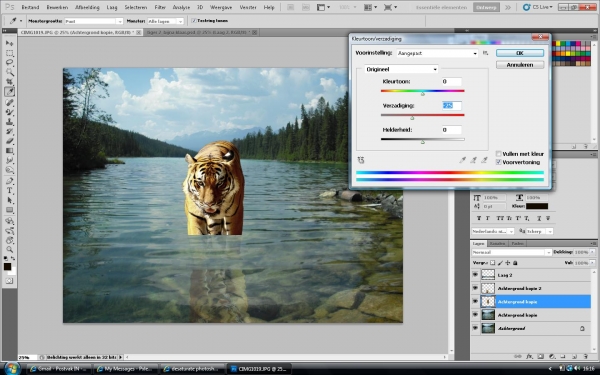Toggle lock all for layer
This screenshot has width=600, height=375.
(515, 263)
